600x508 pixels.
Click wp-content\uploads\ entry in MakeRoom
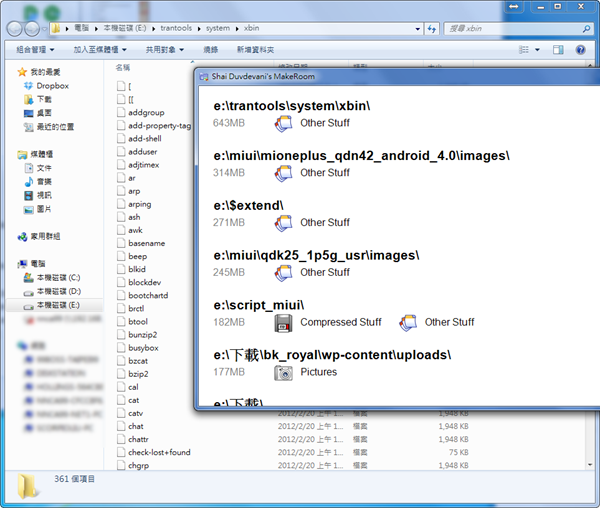[x=332, y=355]
